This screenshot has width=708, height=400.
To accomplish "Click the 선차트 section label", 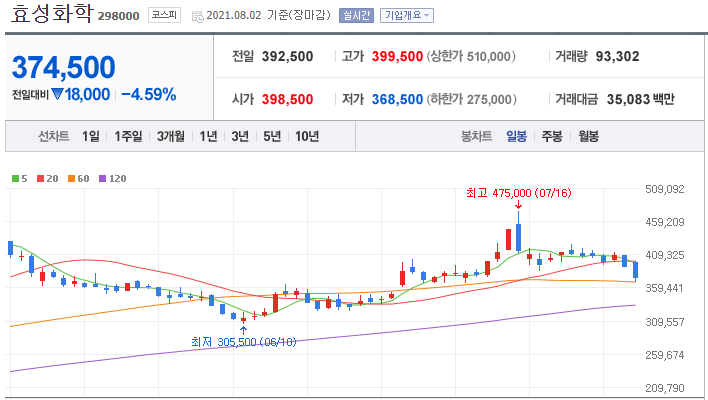I will click(x=54, y=136).
